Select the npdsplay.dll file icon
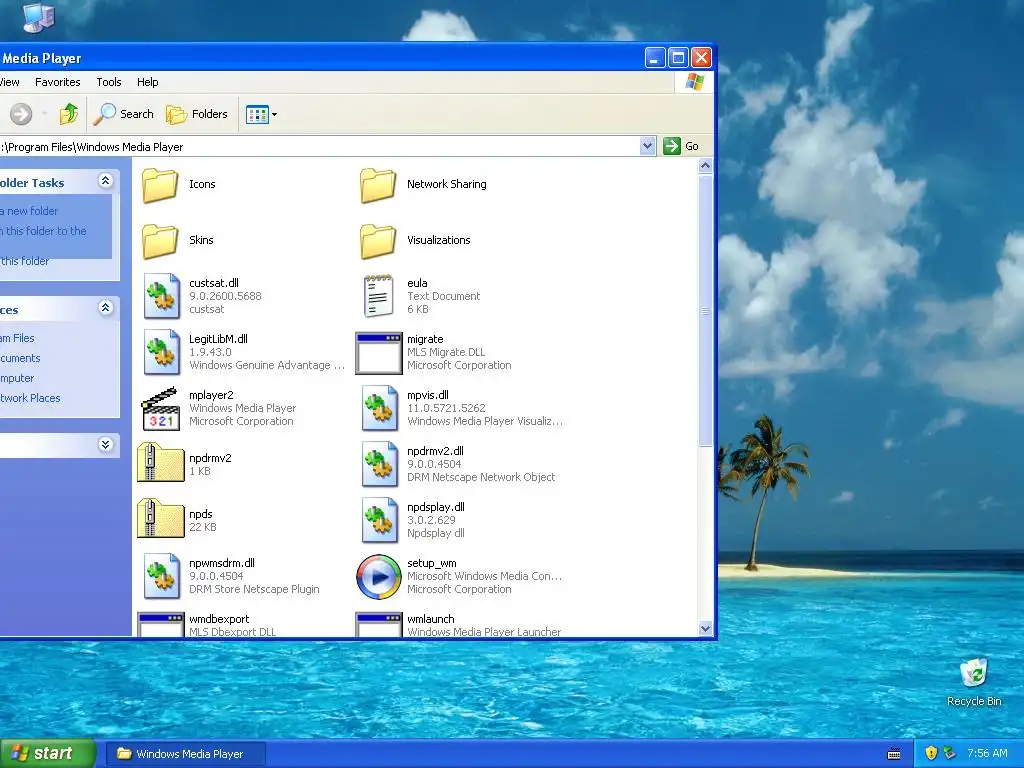Viewport: 1024px width, 768px height. (379, 520)
